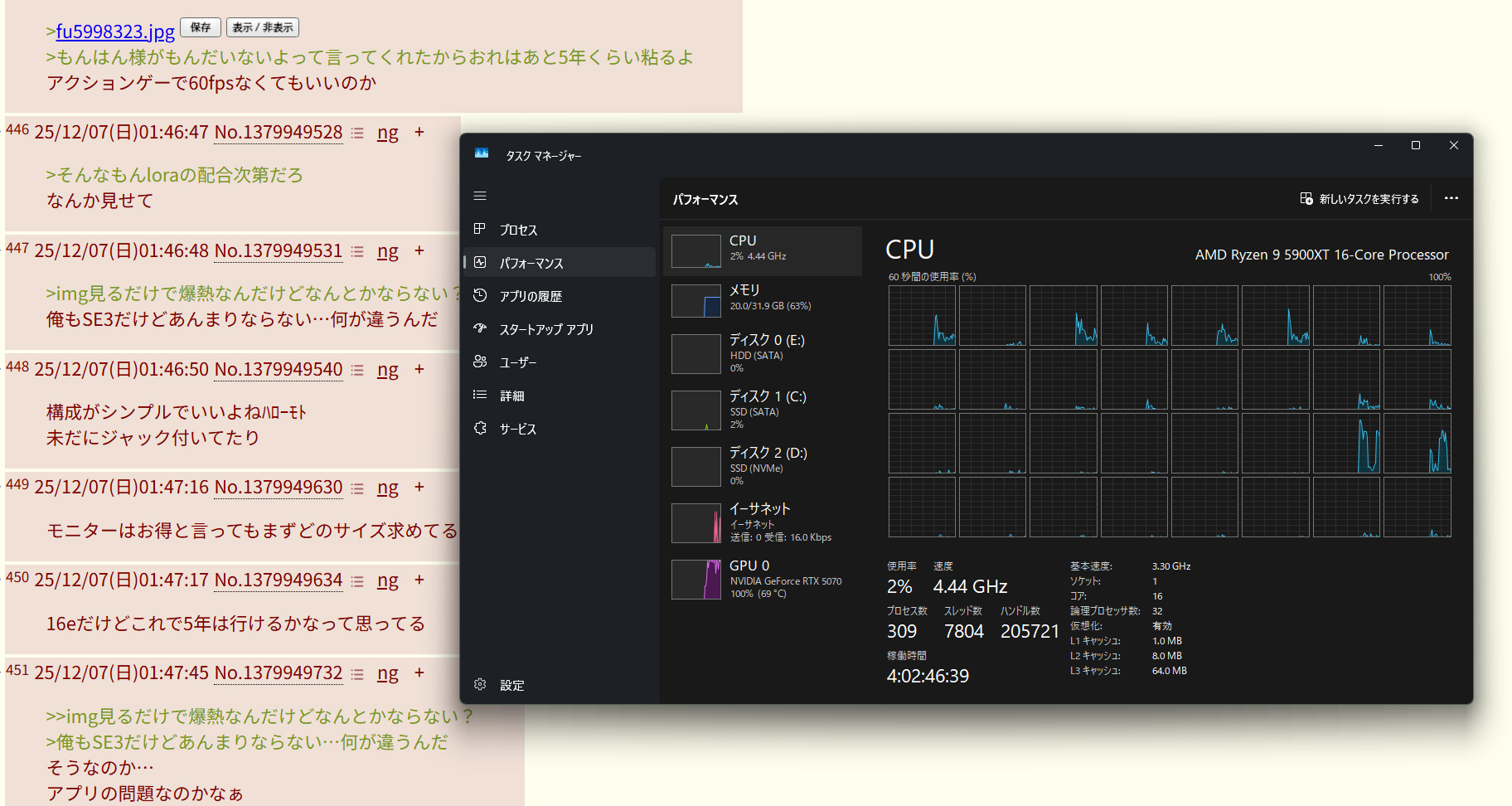Toggle show/hide (表示 / 非表示) for image
This screenshot has width=1512, height=806.
263,27
